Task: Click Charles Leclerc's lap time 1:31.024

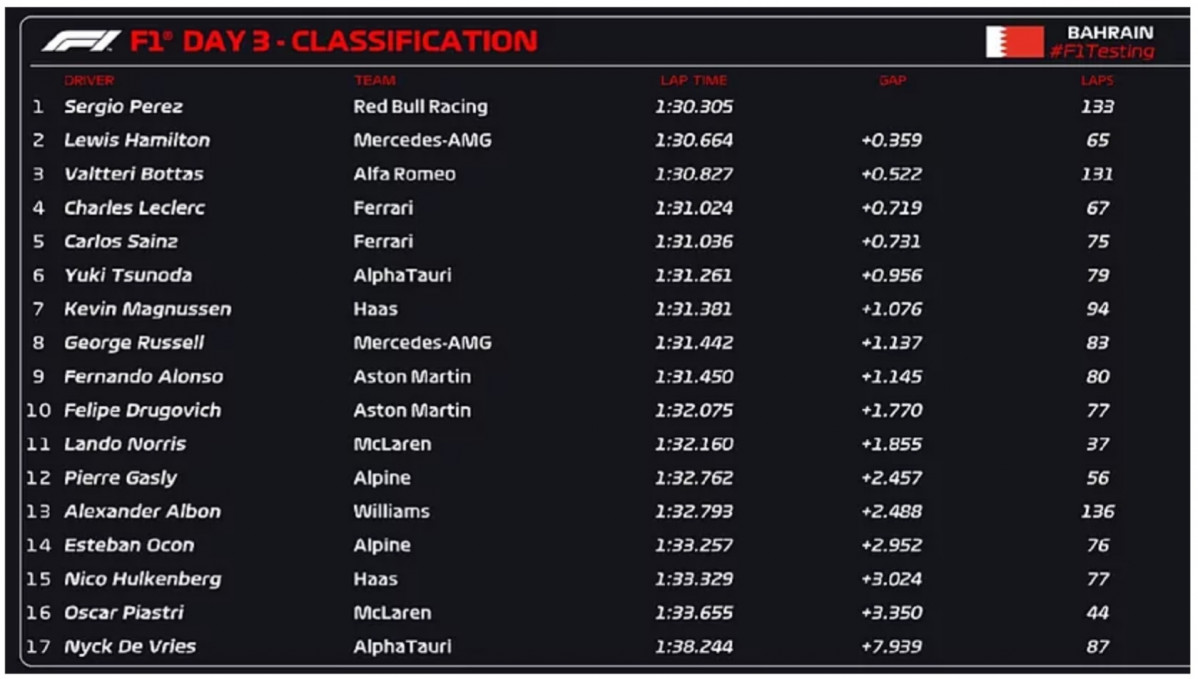Action: pyautogui.click(x=694, y=208)
